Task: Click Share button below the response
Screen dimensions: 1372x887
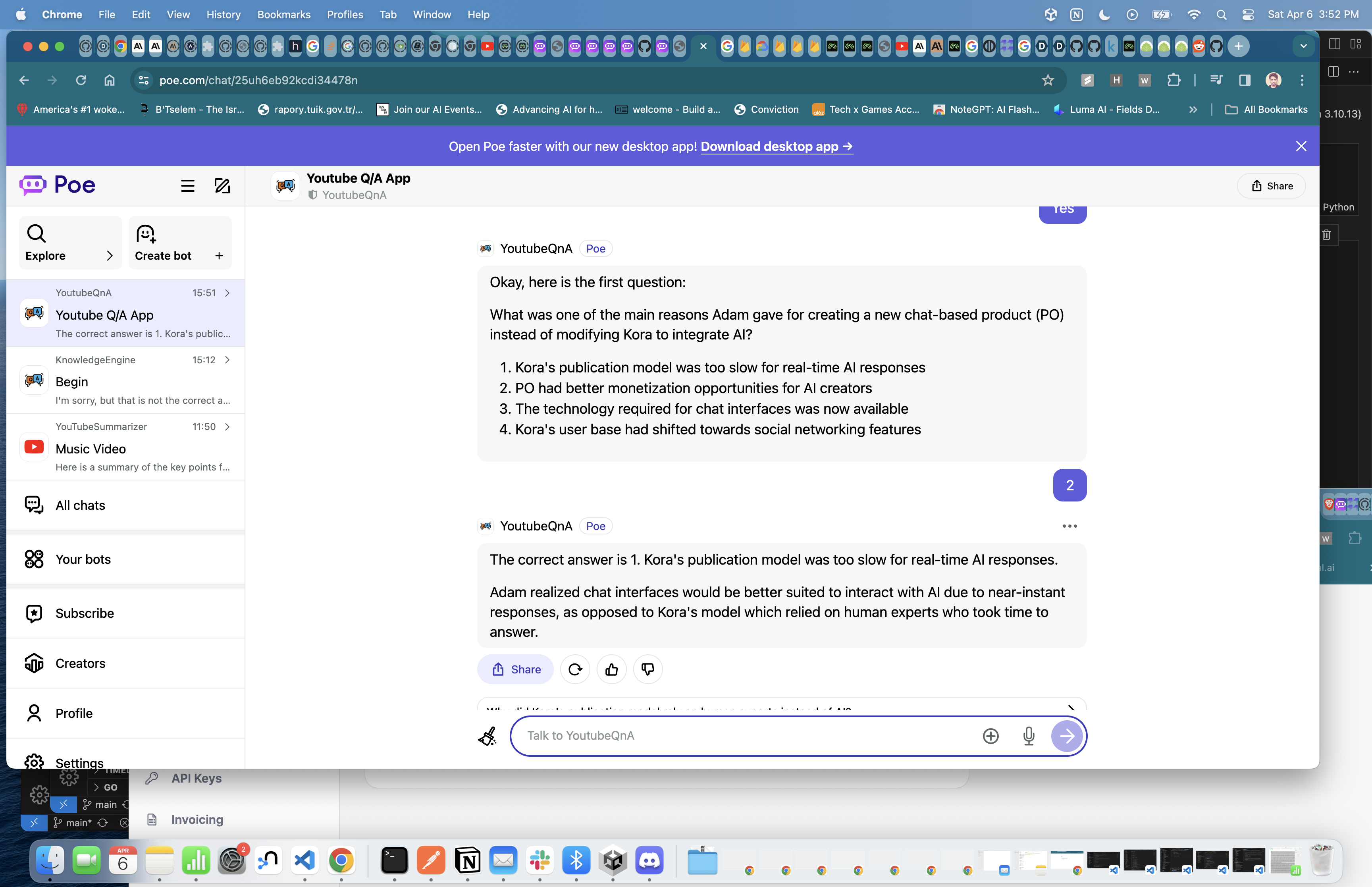Action: coord(515,669)
